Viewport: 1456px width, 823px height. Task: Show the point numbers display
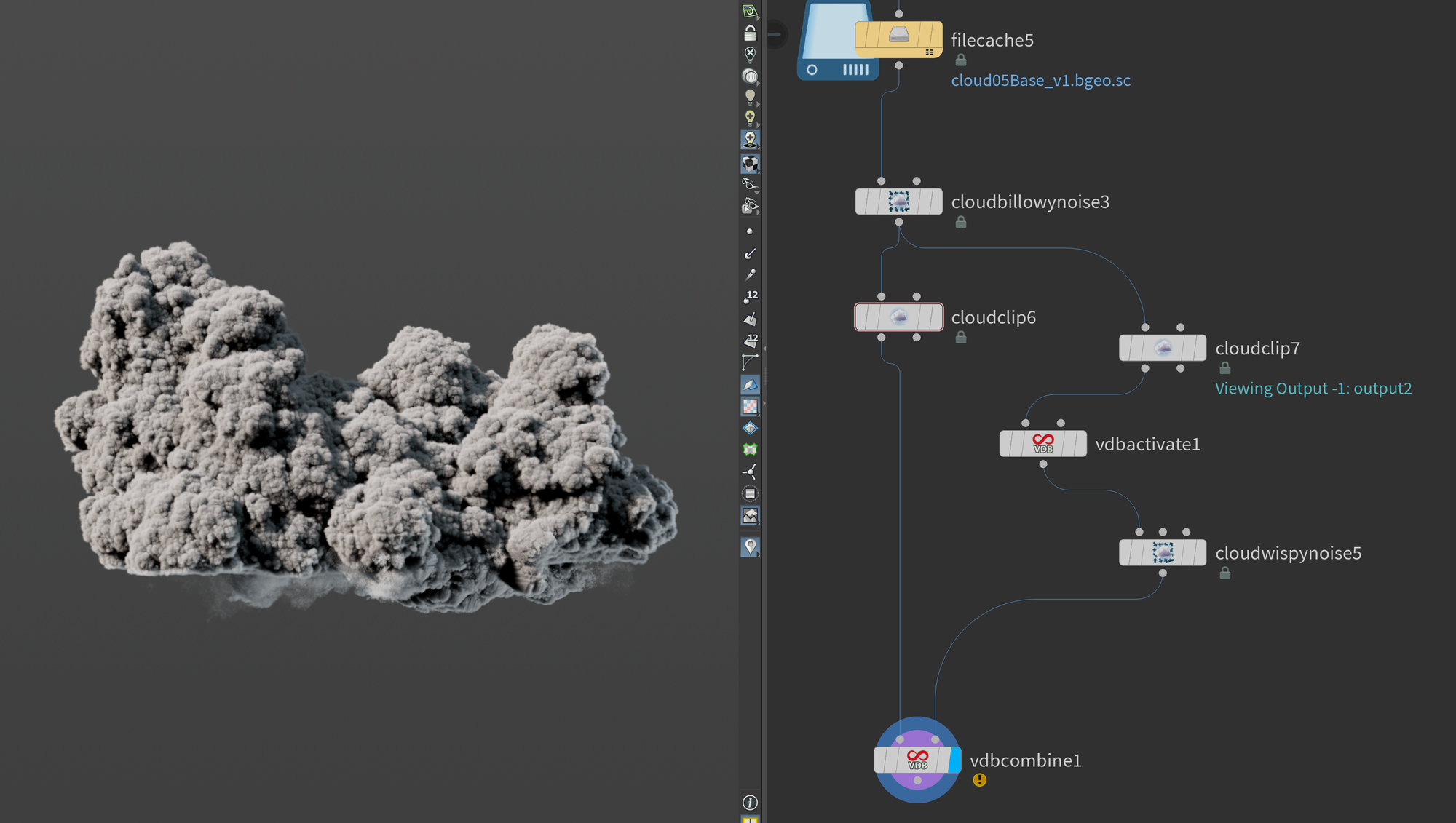click(750, 297)
